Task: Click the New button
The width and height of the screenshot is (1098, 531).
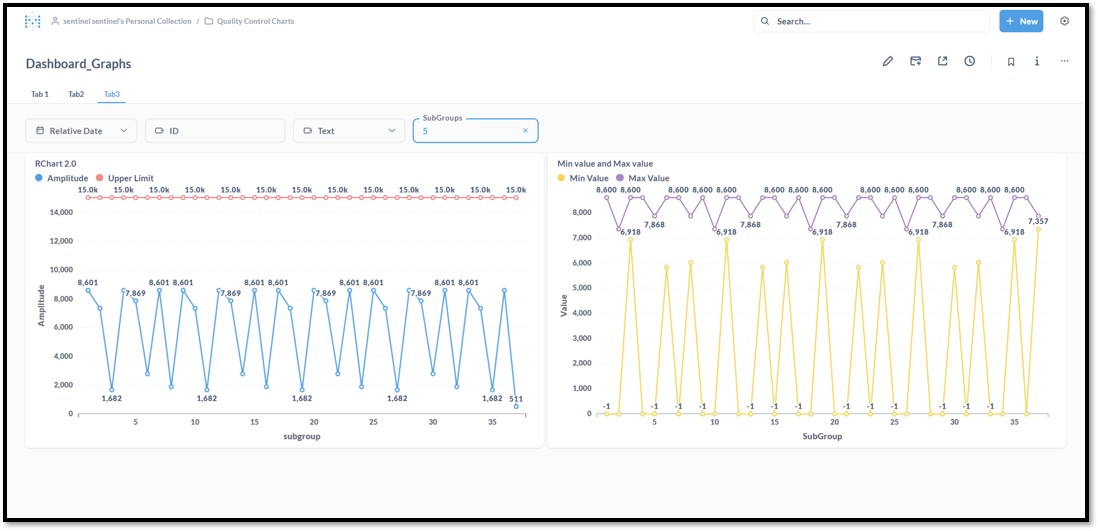Action: click(x=1021, y=21)
